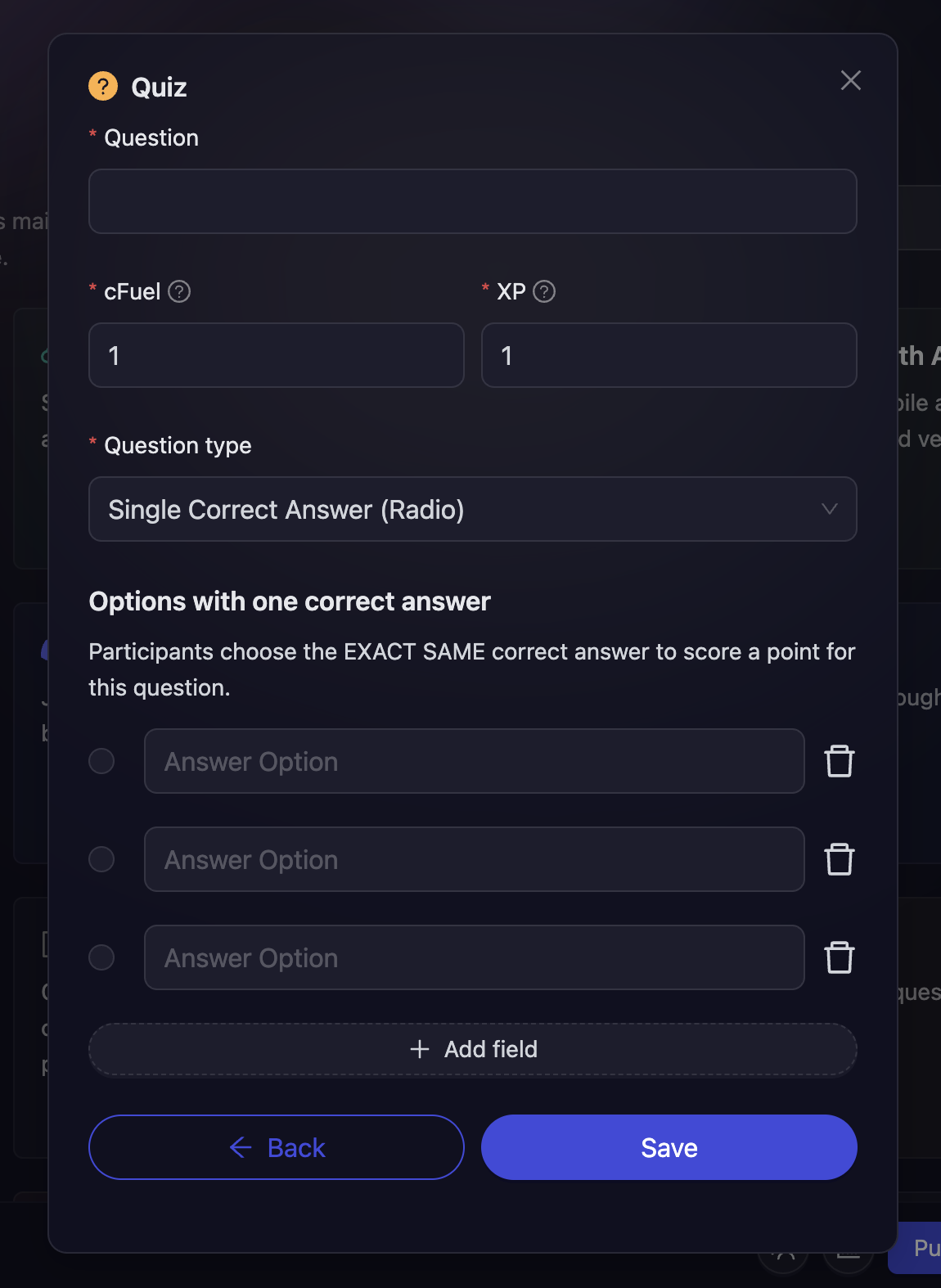
Task: Click the first Answer Option text field
Action: click(x=475, y=761)
